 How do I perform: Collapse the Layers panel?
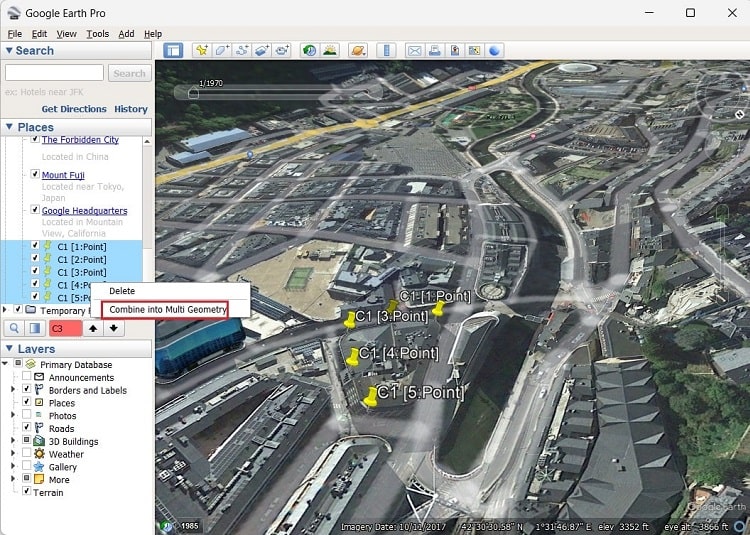pos(9,349)
